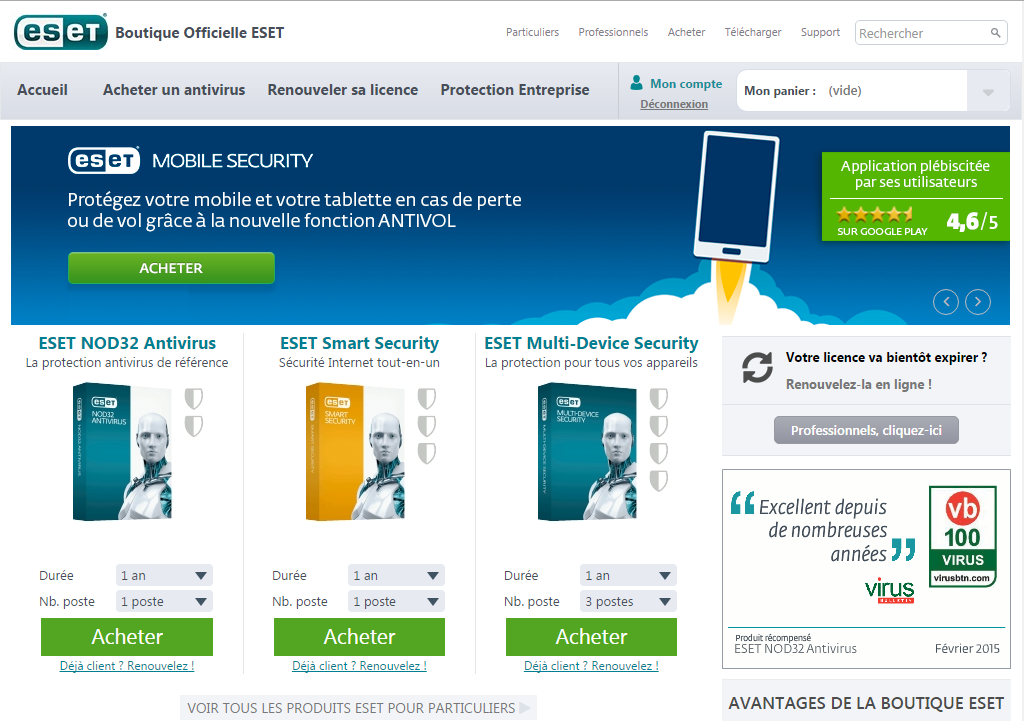The width and height of the screenshot is (1024, 721).
Task: Open Durée dropdown for Multi-Device Security
Action: [628, 575]
